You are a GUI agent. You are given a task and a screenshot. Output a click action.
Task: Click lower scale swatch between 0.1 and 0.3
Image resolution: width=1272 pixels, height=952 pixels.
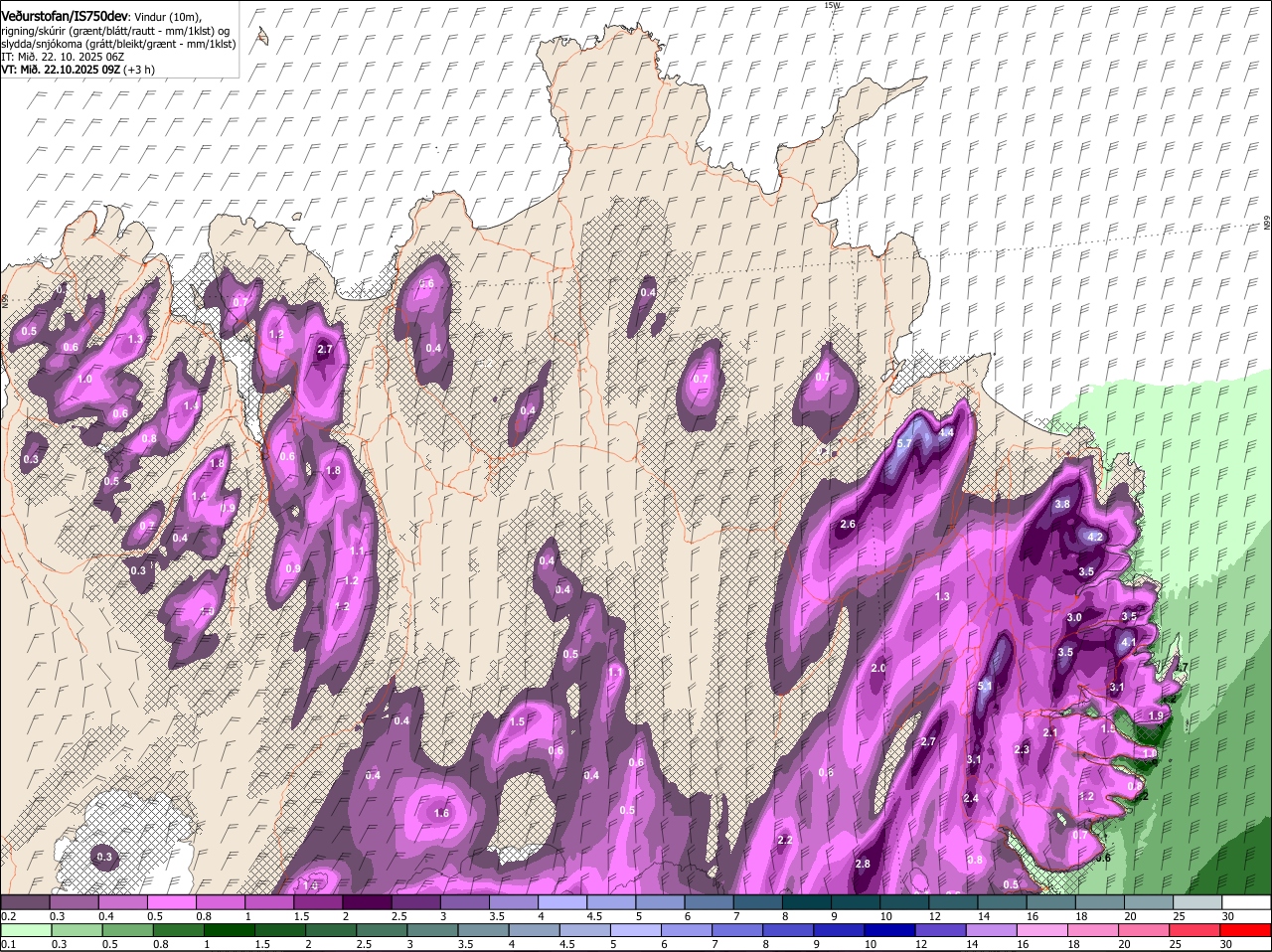25,930
